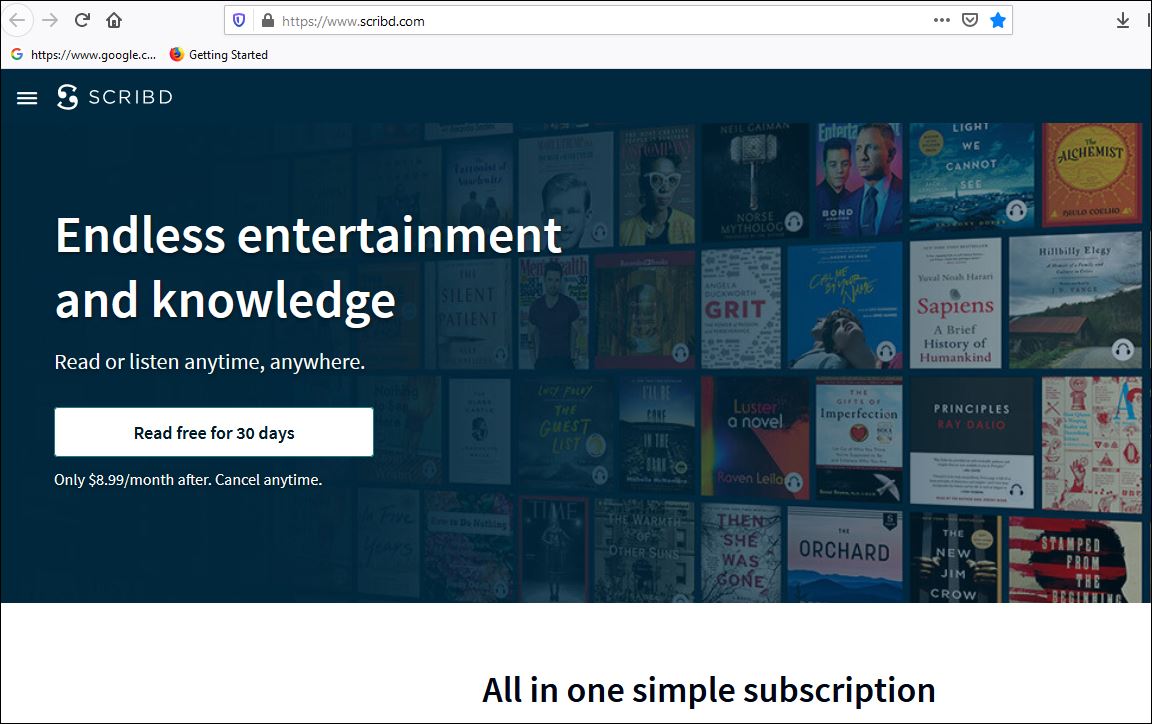Screen dimensions: 1152x724
Task: Open The Orchard book cover
Action: pos(844,555)
